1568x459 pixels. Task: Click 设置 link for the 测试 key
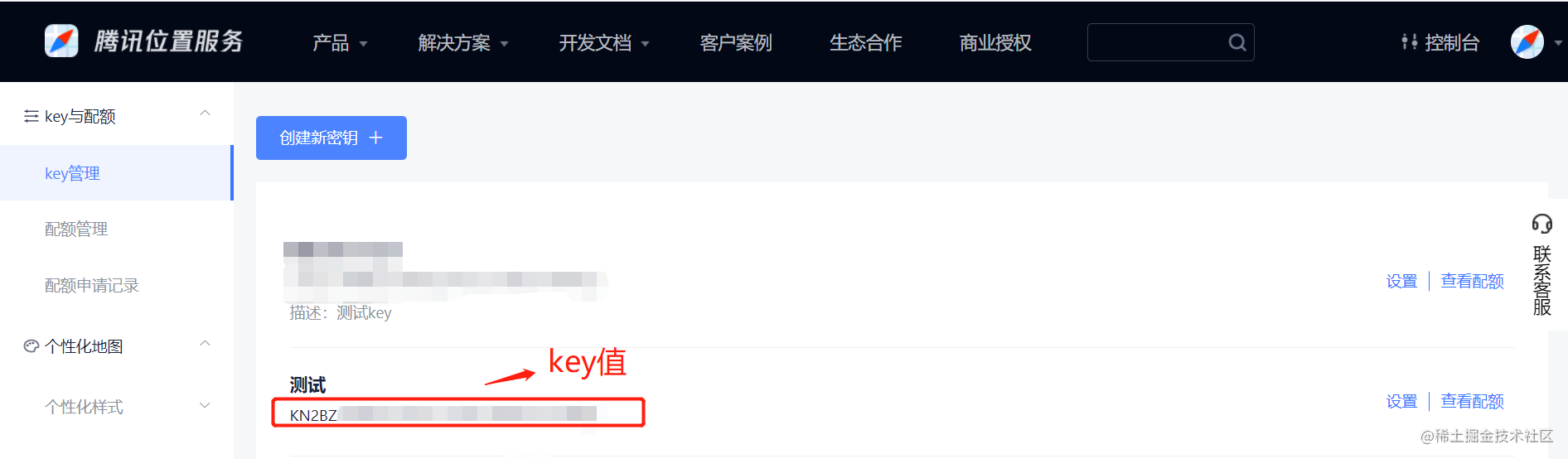coord(1402,401)
